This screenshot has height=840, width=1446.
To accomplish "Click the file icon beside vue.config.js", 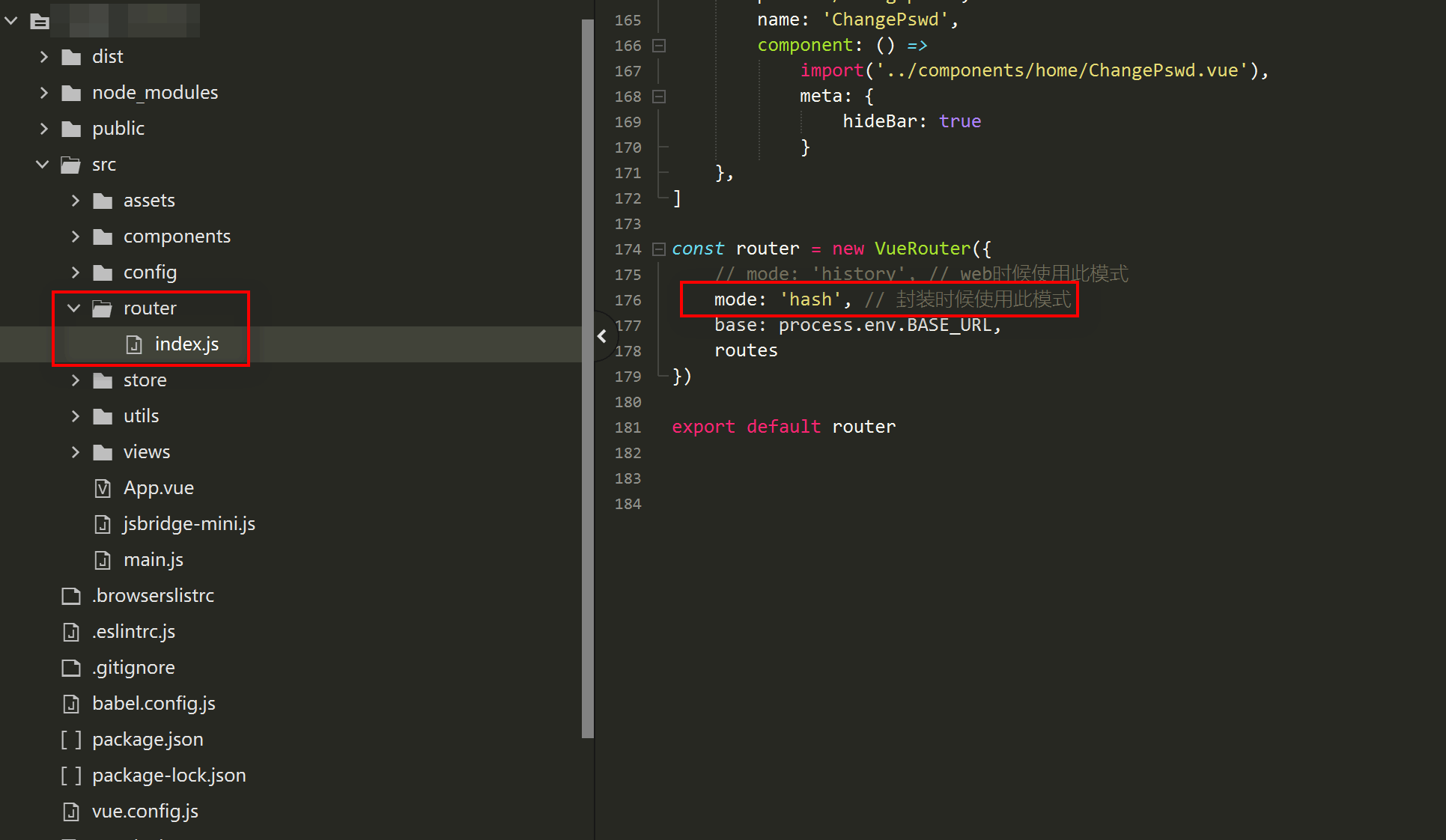I will [71, 811].
